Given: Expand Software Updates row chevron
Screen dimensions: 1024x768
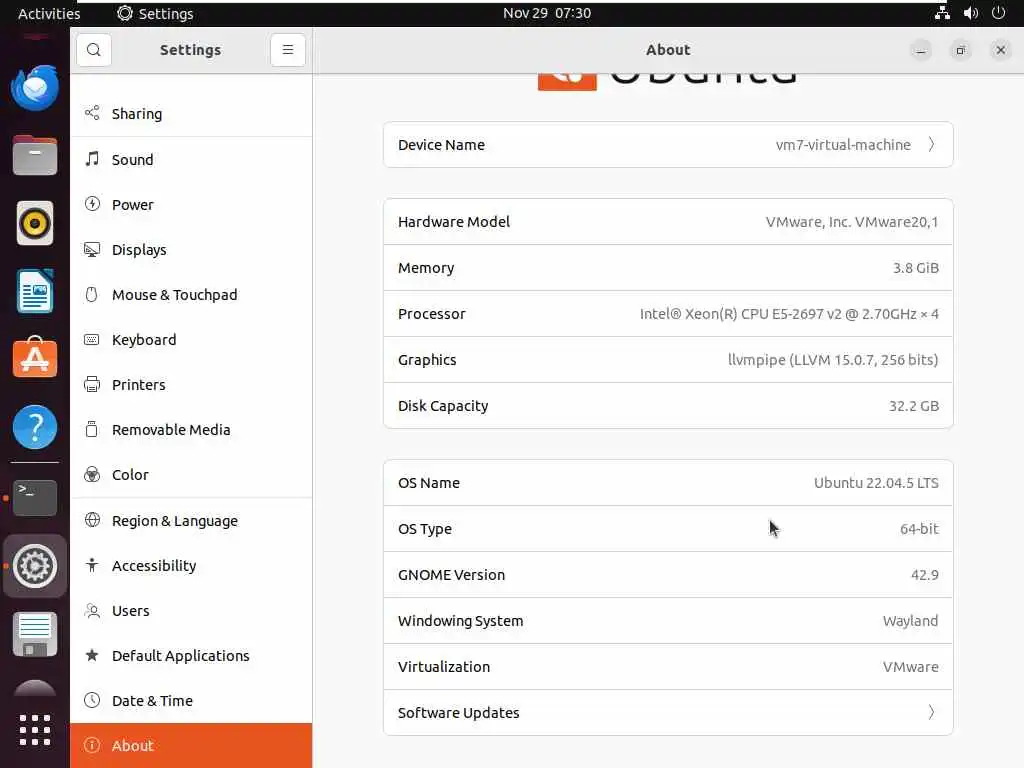Looking at the screenshot, I should 931,712.
